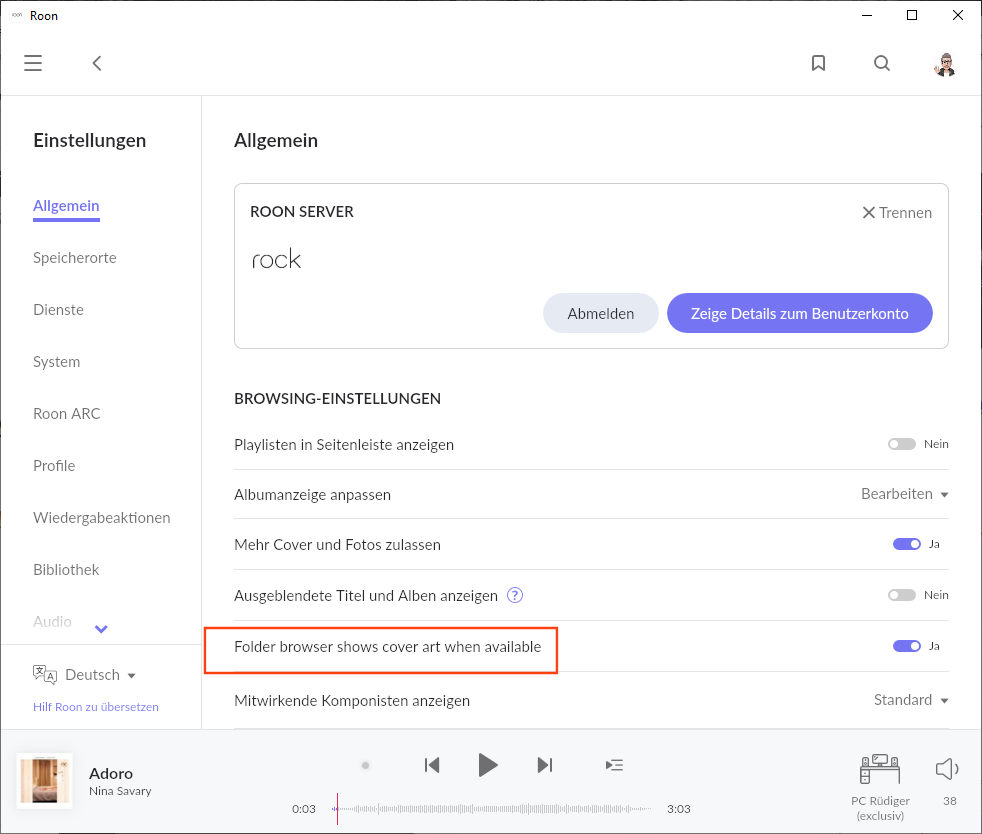Open the Bearbeiten dropdown for Albumanzeige
This screenshot has width=982, height=834.
[x=904, y=494]
